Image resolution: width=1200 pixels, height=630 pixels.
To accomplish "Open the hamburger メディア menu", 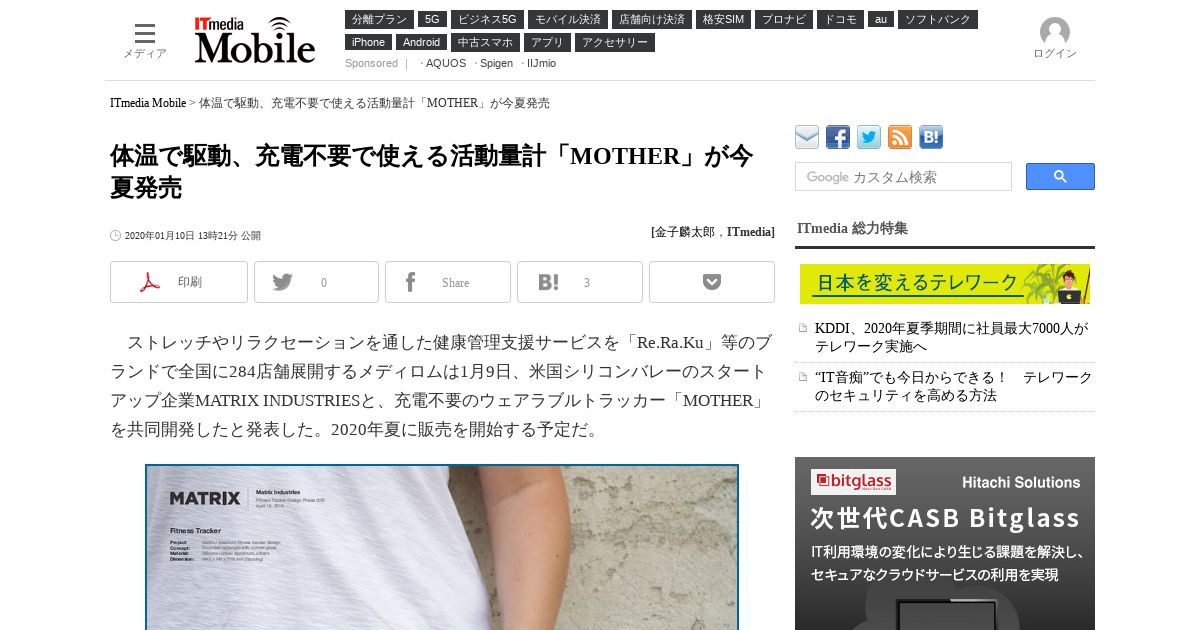I will pos(145,40).
